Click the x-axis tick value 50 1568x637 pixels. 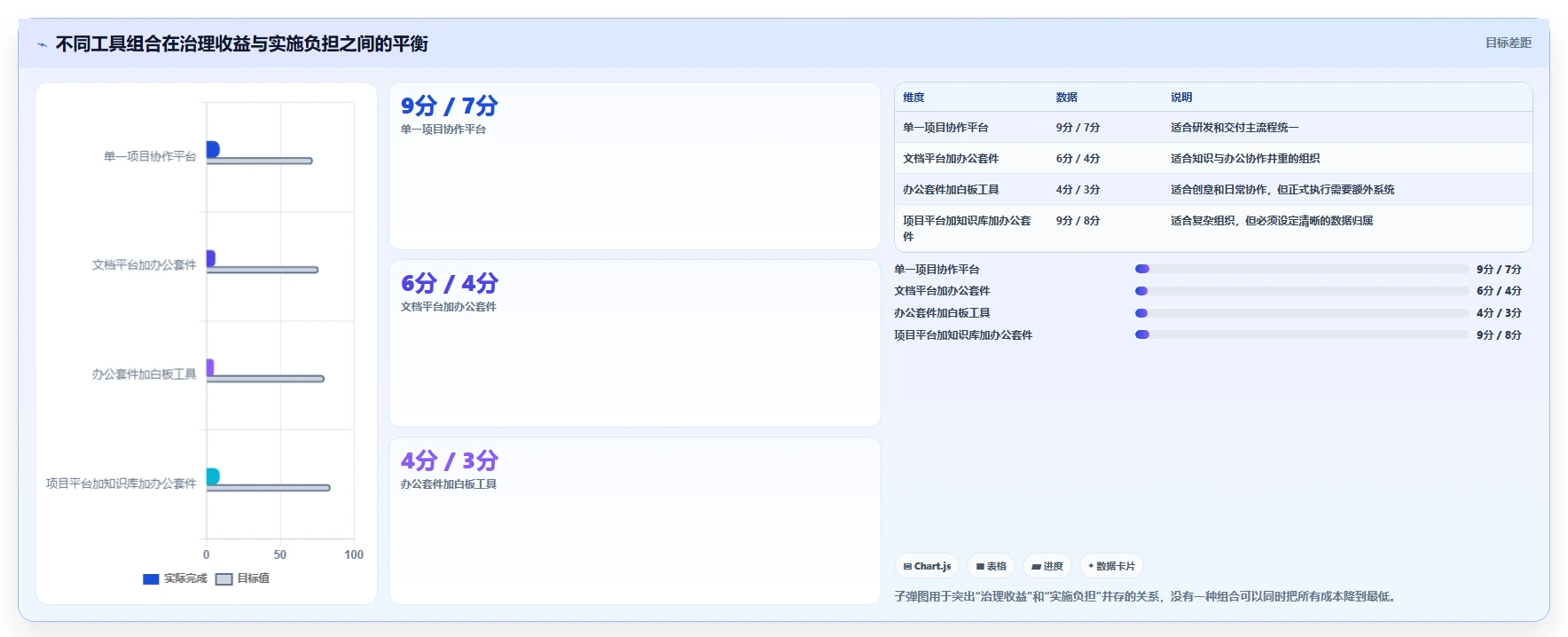click(280, 554)
